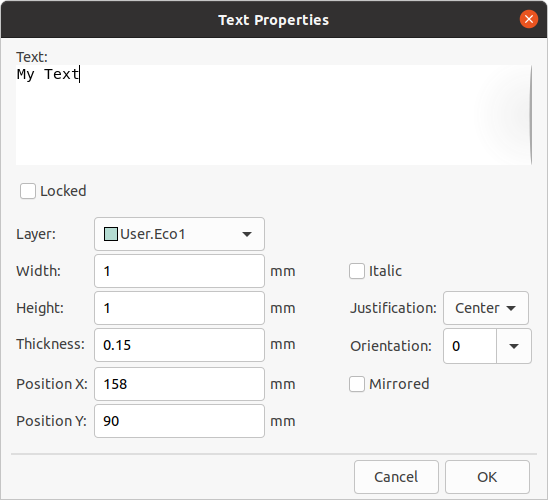Click the Thickness field showing 0.15
Image resolution: width=548 pixels, height=500 pixels.
point(179,345)
